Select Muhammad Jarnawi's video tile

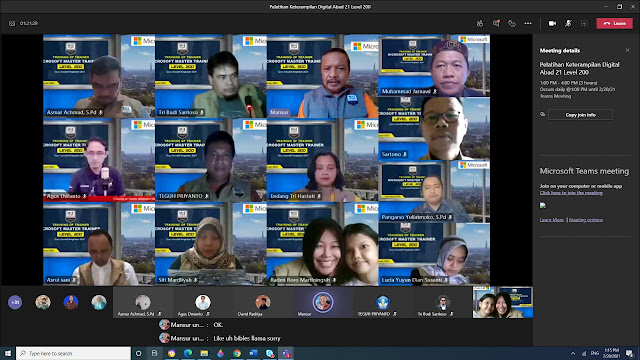pos(434,66)
